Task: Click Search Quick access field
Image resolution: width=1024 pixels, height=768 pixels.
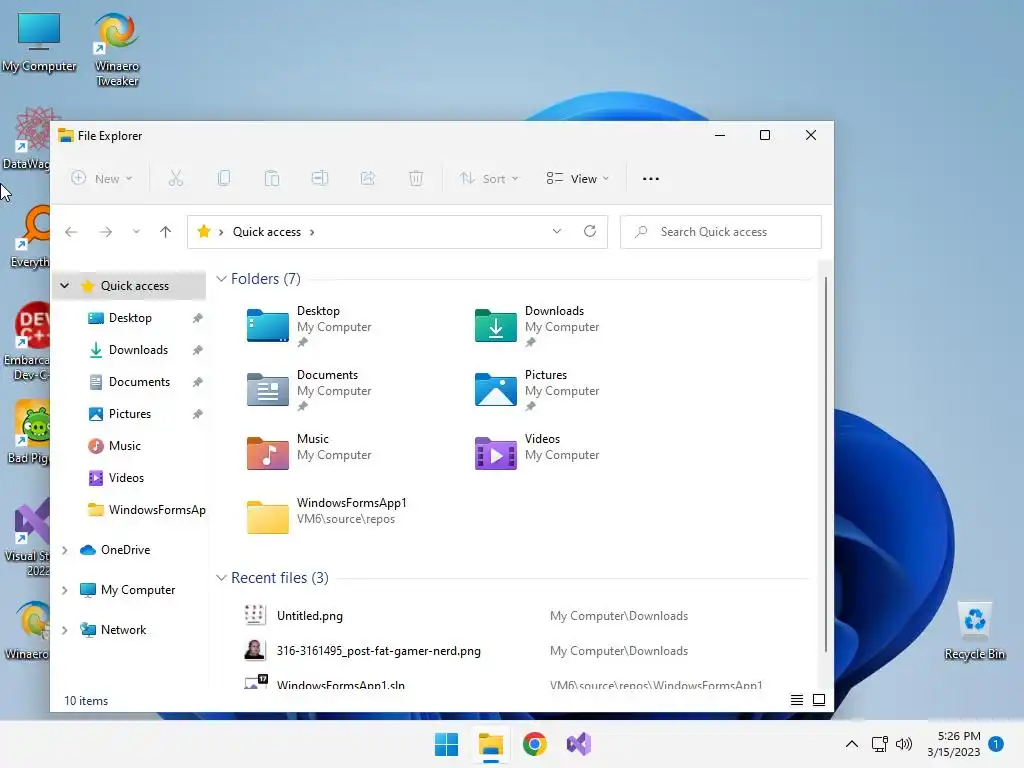Action: click(720, 232)
